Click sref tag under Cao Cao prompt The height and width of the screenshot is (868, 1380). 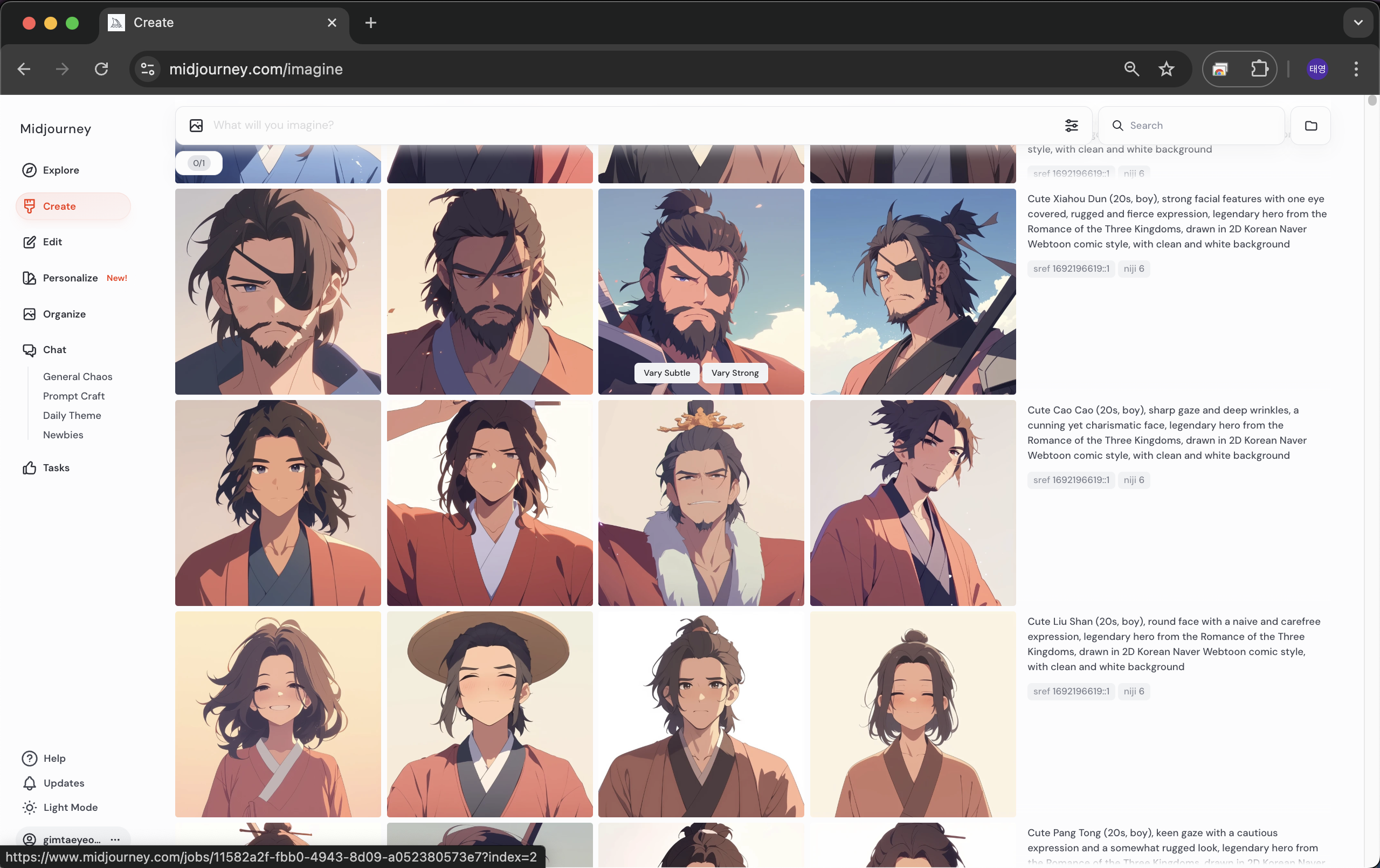1071,480
